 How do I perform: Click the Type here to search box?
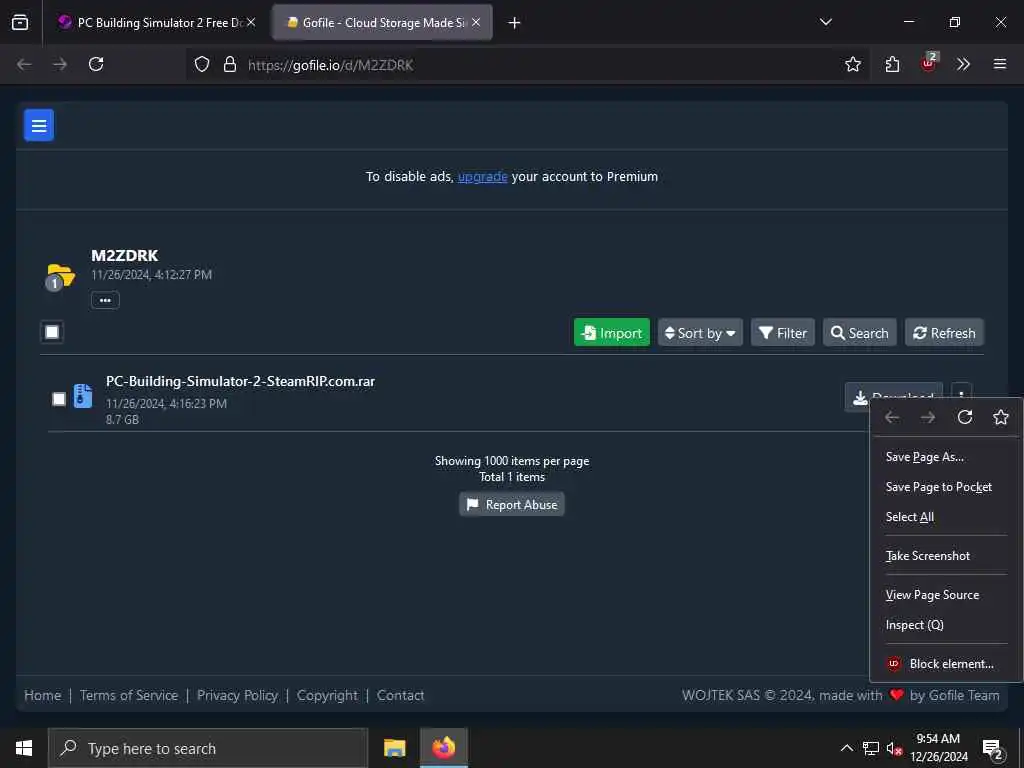[208, 748]
